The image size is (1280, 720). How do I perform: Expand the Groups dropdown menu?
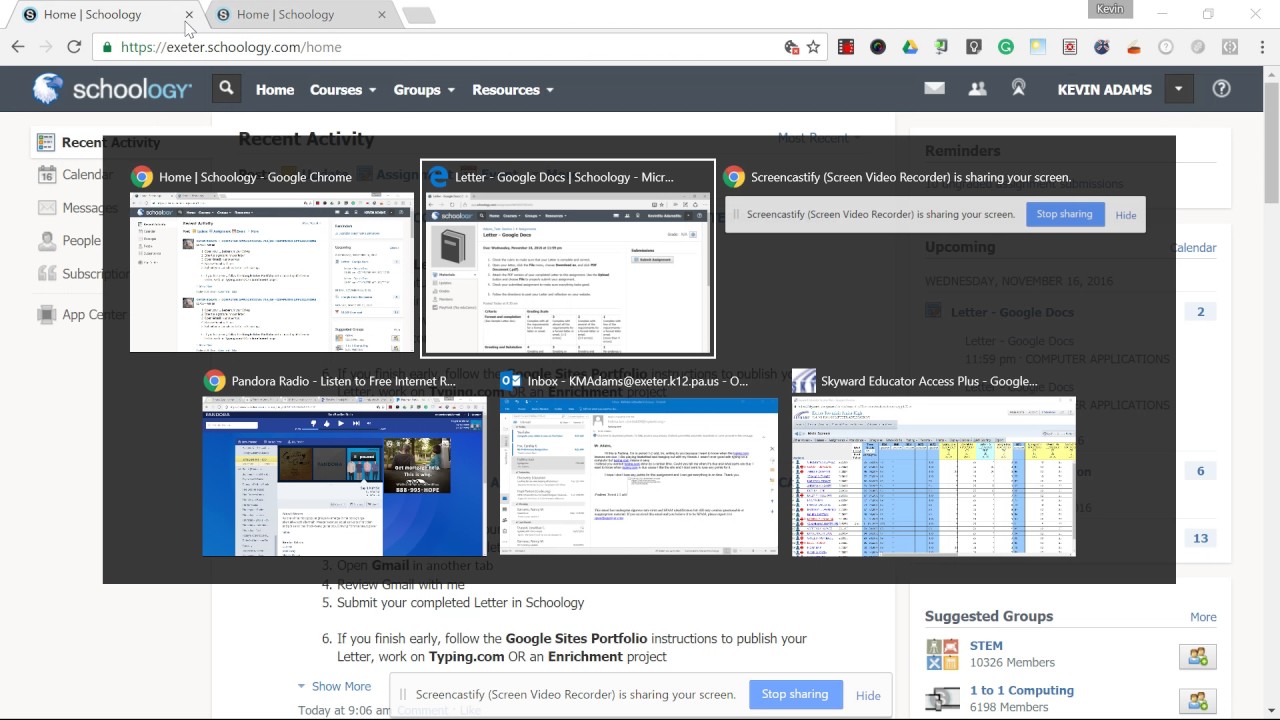click(x=424, y=89)
